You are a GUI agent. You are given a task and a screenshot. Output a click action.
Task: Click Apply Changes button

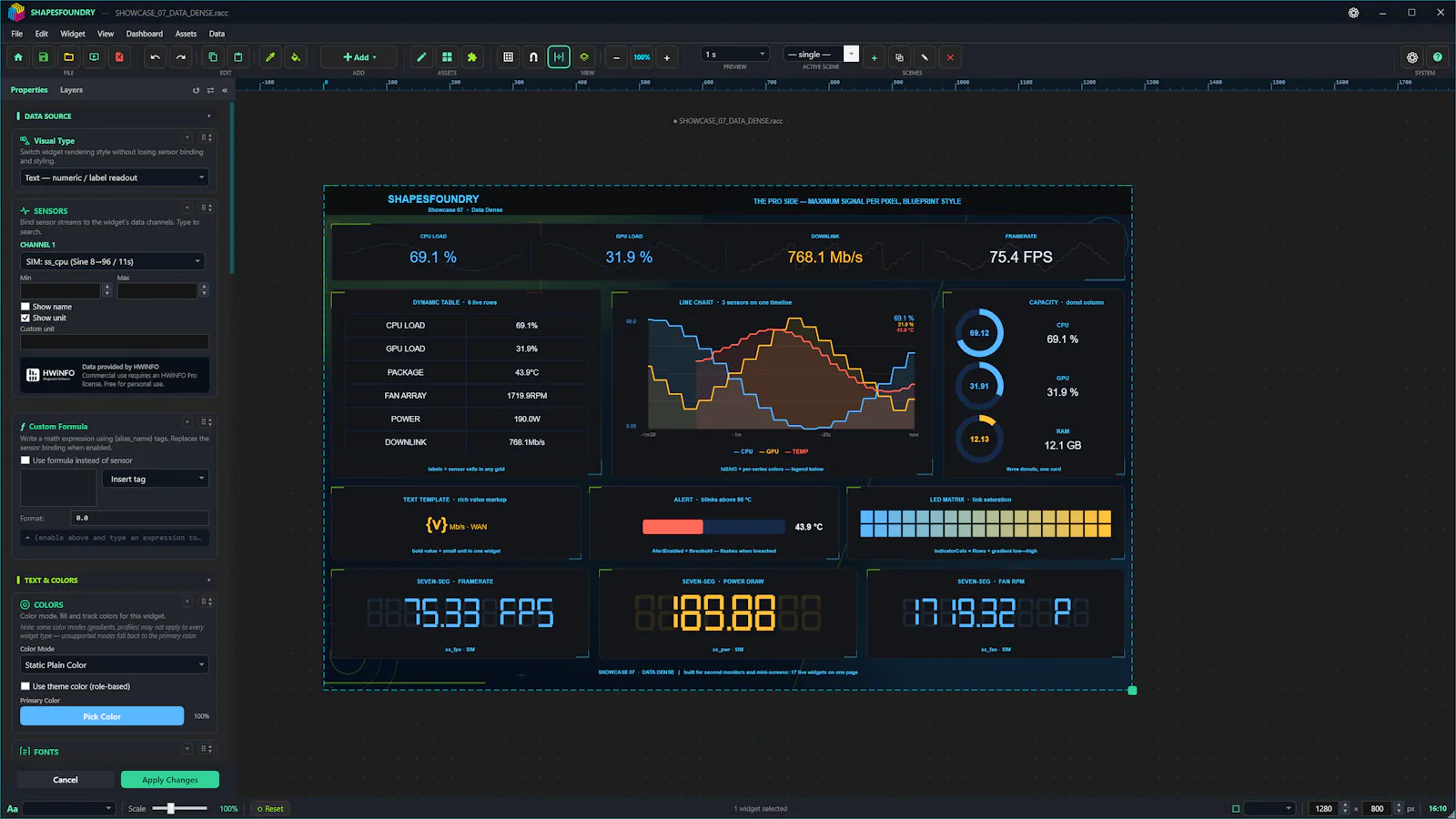coord(170,780)
